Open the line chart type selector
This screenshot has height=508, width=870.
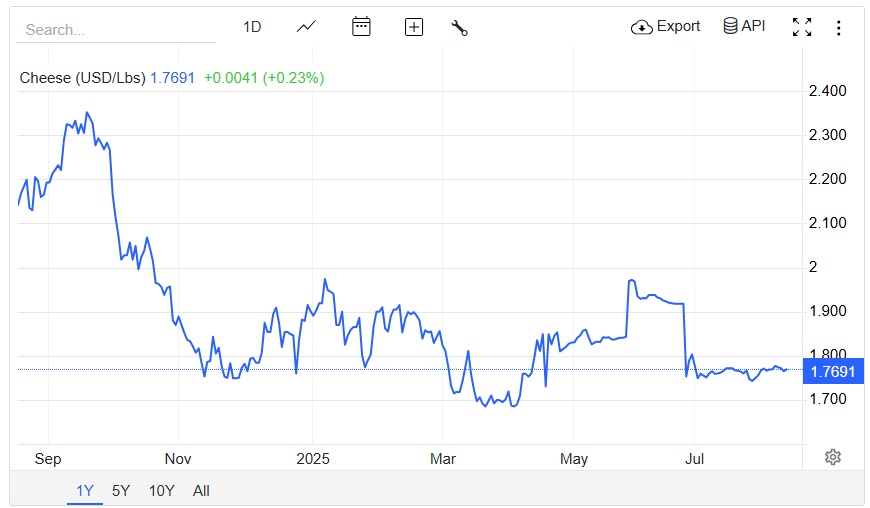coord(306,27)
